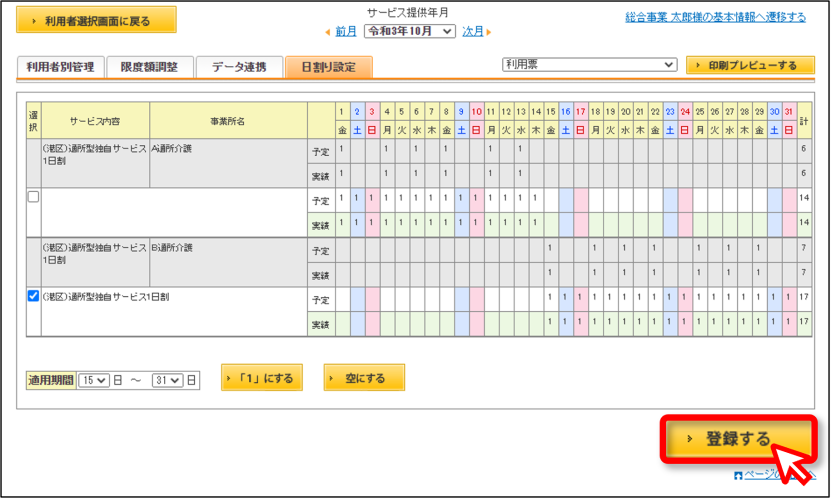Go to 前月 link
The image size is (831, 498).
(346, 32)
